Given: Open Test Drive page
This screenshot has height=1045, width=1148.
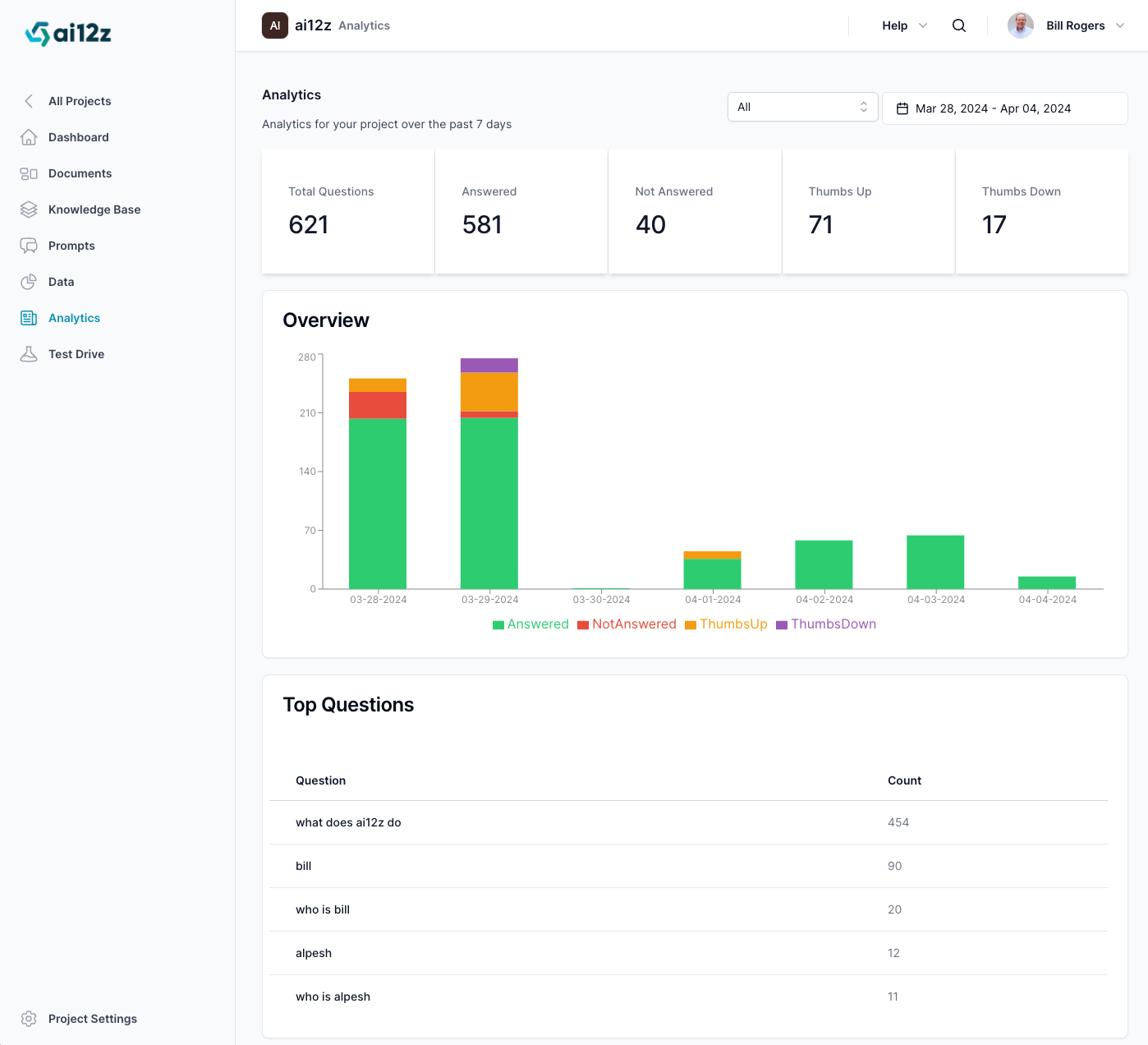Looking at the screenshot, I should click(76, 354).
